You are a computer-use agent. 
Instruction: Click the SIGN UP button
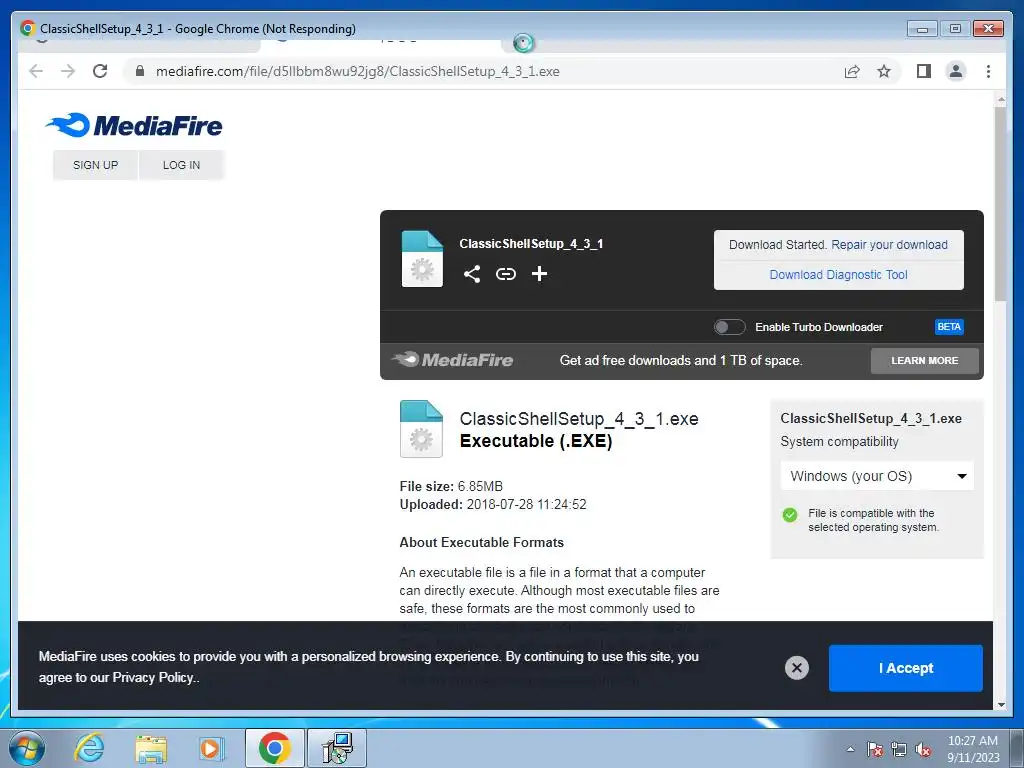(95, 165)
